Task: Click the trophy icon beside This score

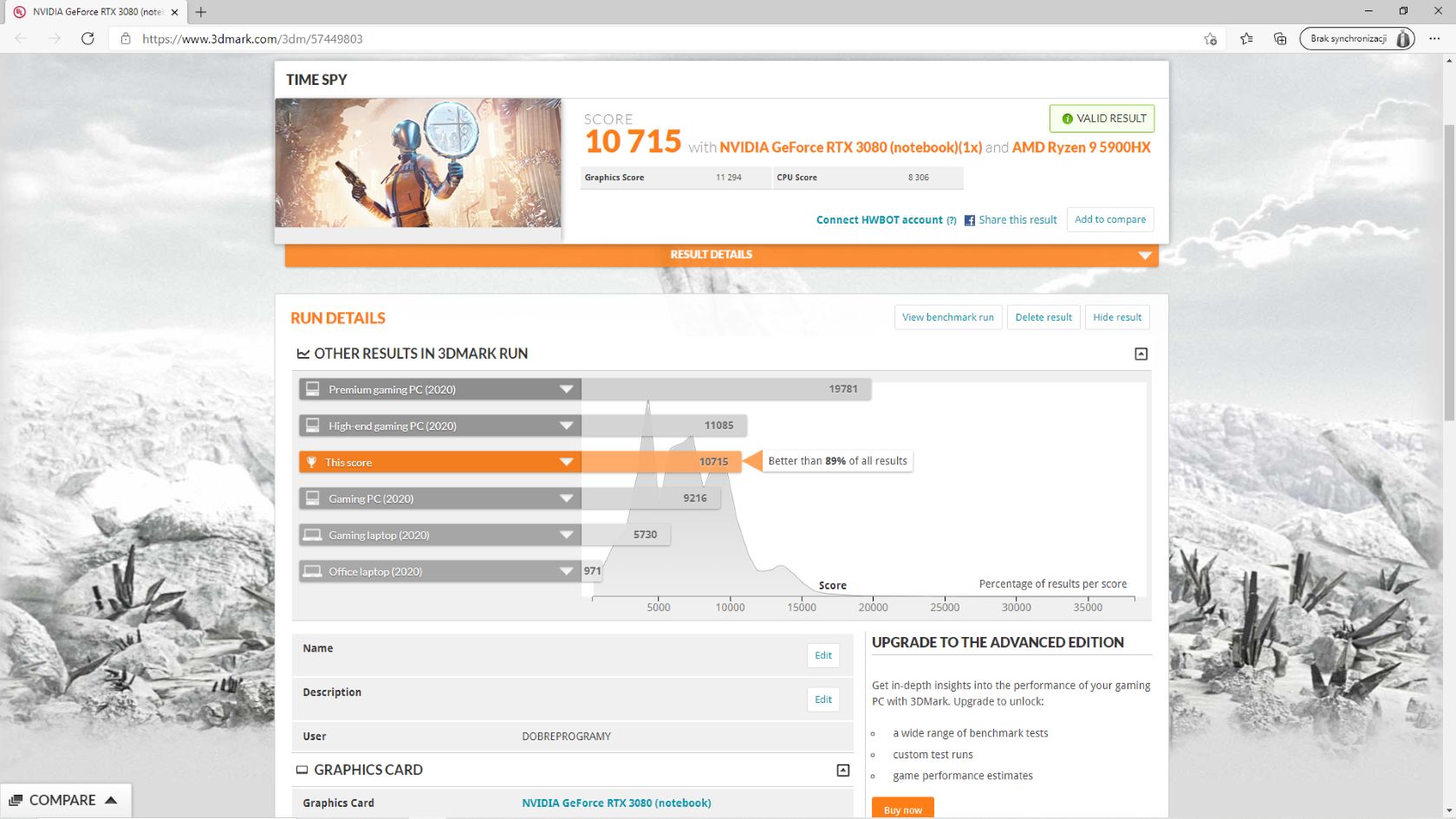Action: click(313, 462)
